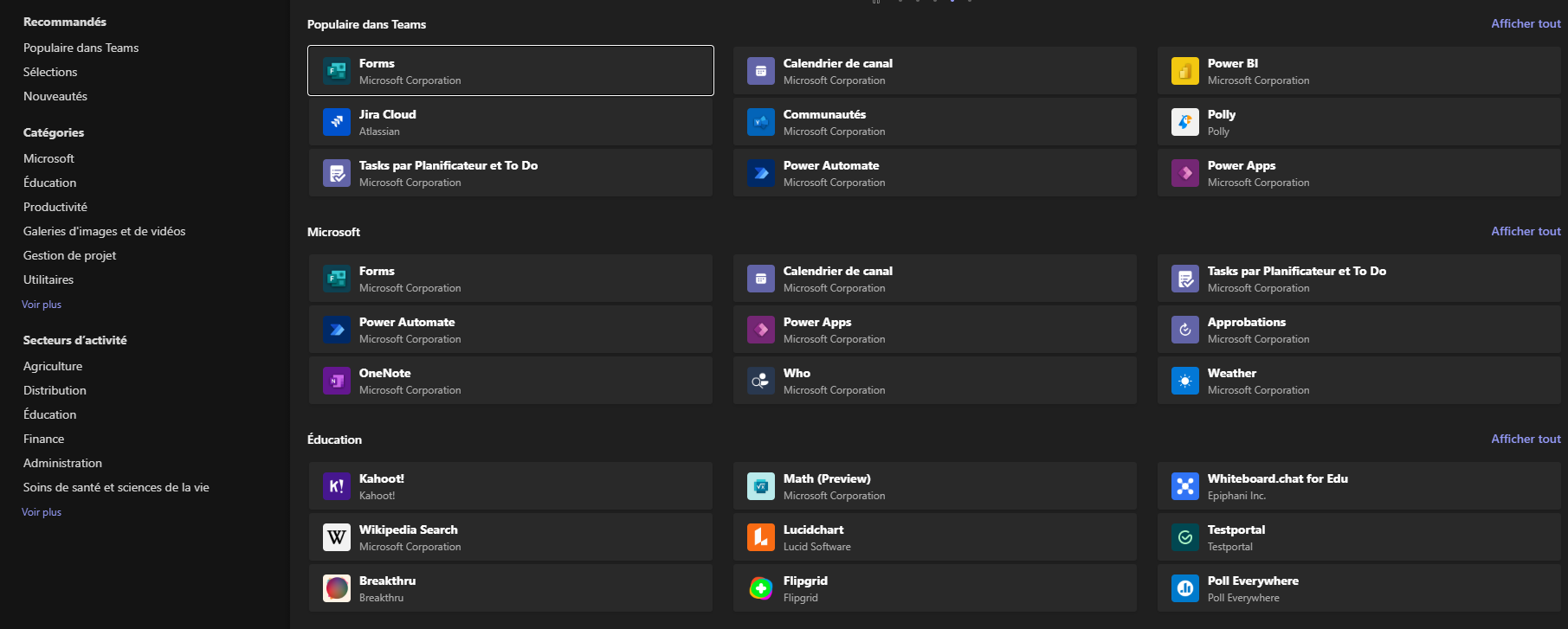Click Afficher tout for Microsoft section
Image resolution: width=1568 pixels, height=629 pixels.
pyautogui.click(x=1526, y=231)
